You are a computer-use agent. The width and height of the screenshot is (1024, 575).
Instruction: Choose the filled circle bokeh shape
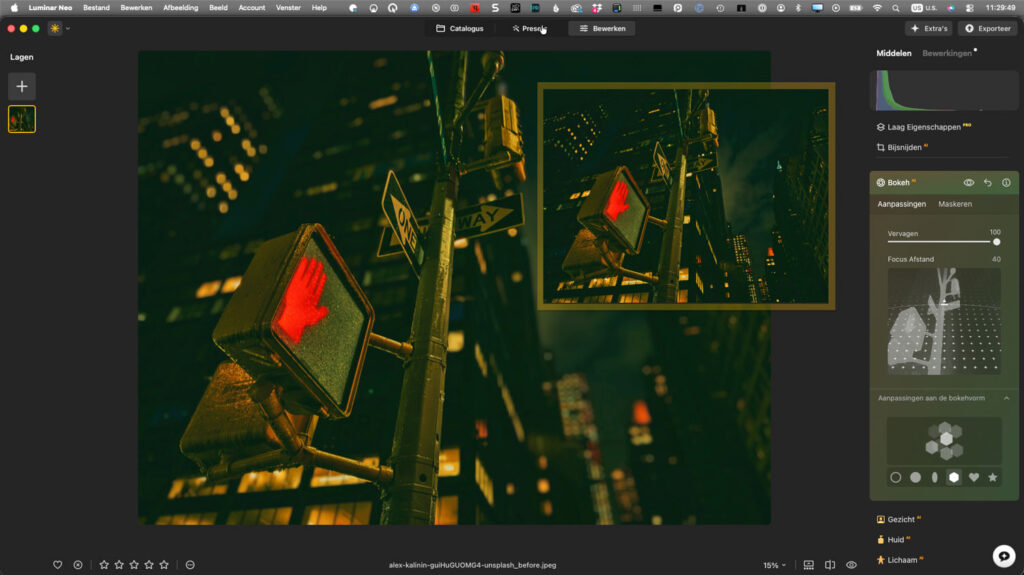[x=916, y=478]
